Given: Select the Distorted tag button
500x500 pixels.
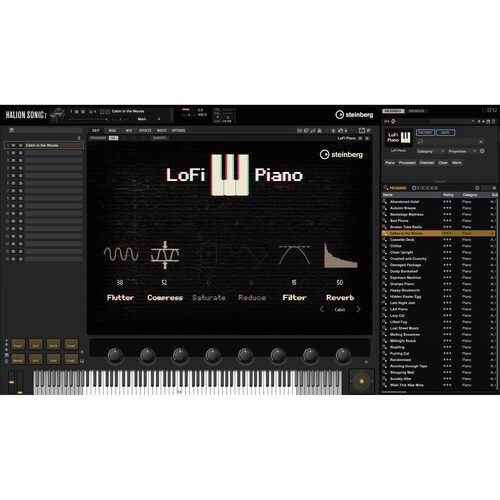Looking at the screenshot, I should coord(427,163).
